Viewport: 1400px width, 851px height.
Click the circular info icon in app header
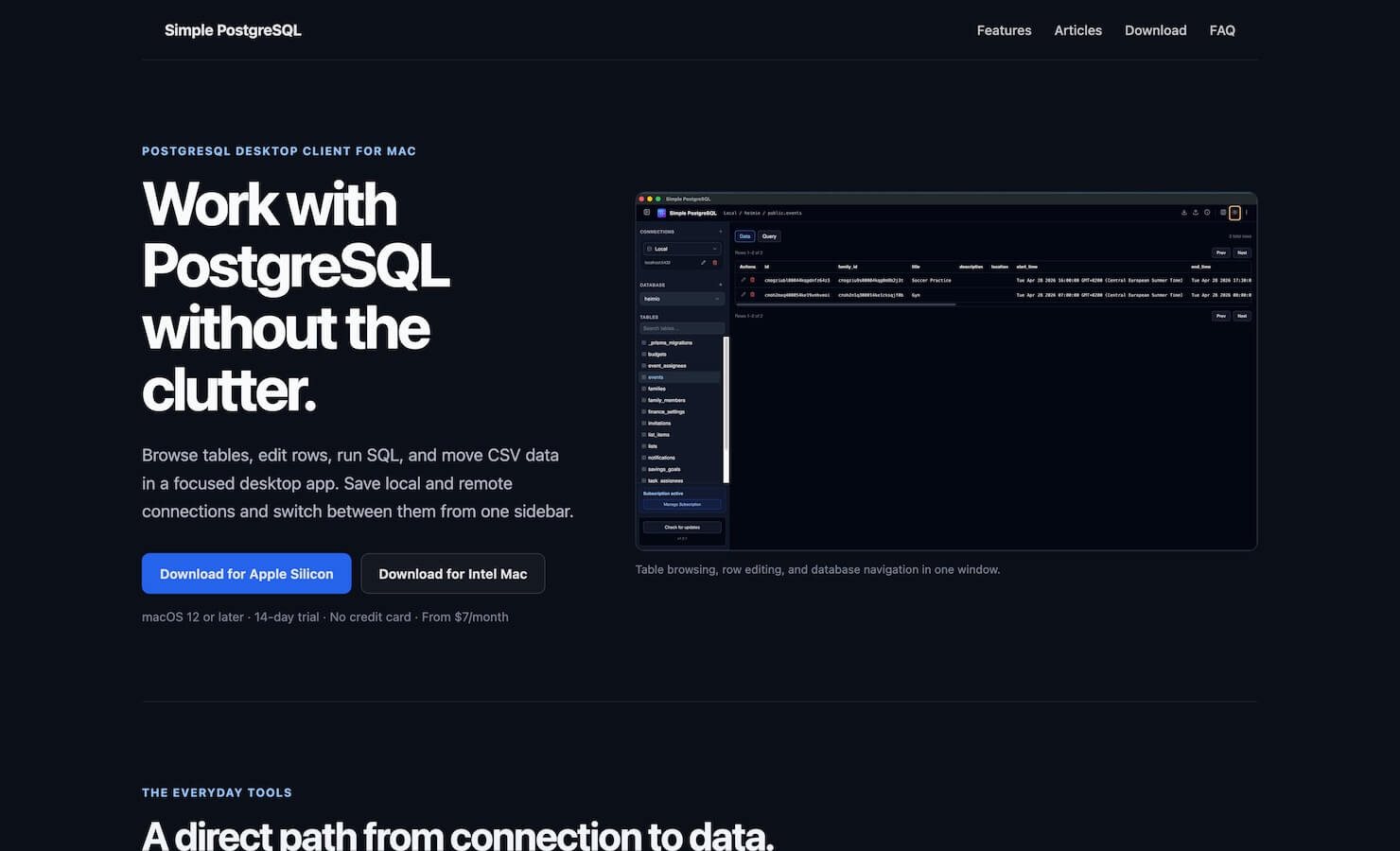1207,213
